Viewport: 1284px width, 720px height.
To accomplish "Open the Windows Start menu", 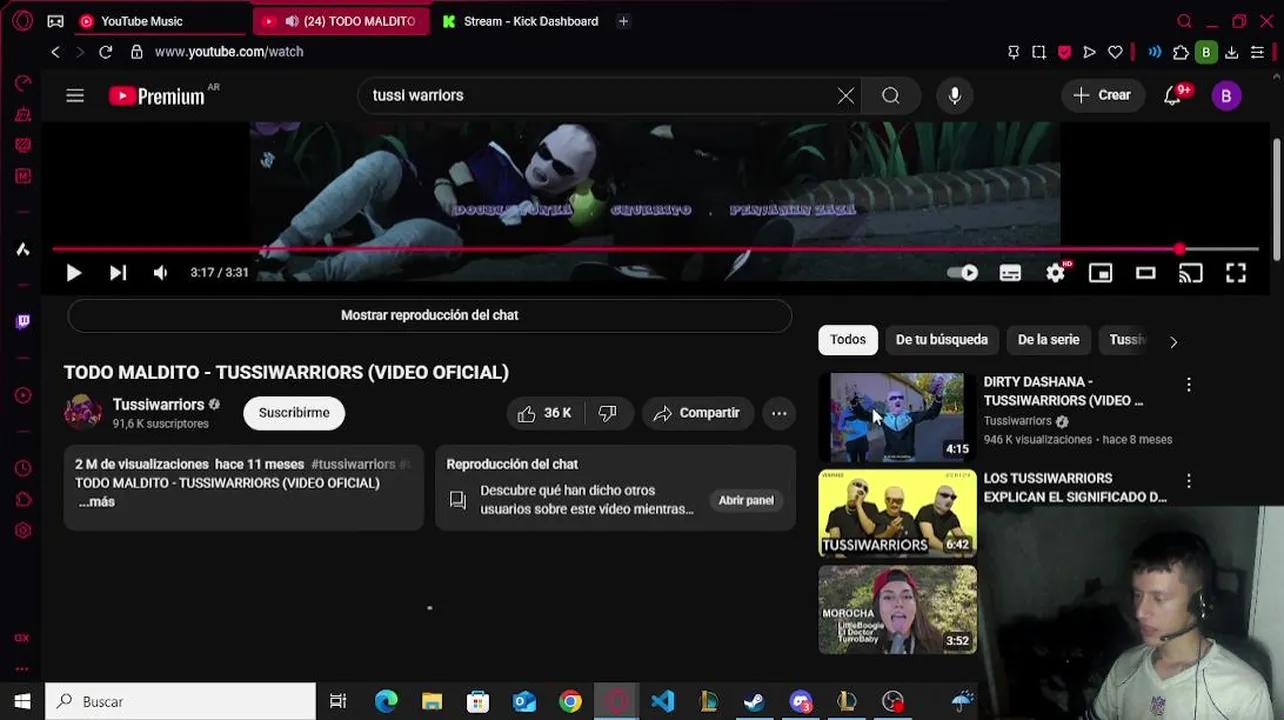I will [22, 702].
